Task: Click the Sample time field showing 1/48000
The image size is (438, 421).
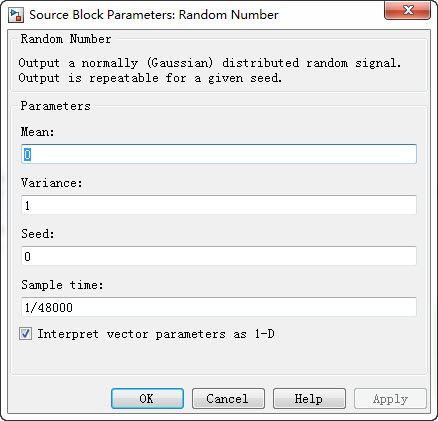Action: point(219,307)
